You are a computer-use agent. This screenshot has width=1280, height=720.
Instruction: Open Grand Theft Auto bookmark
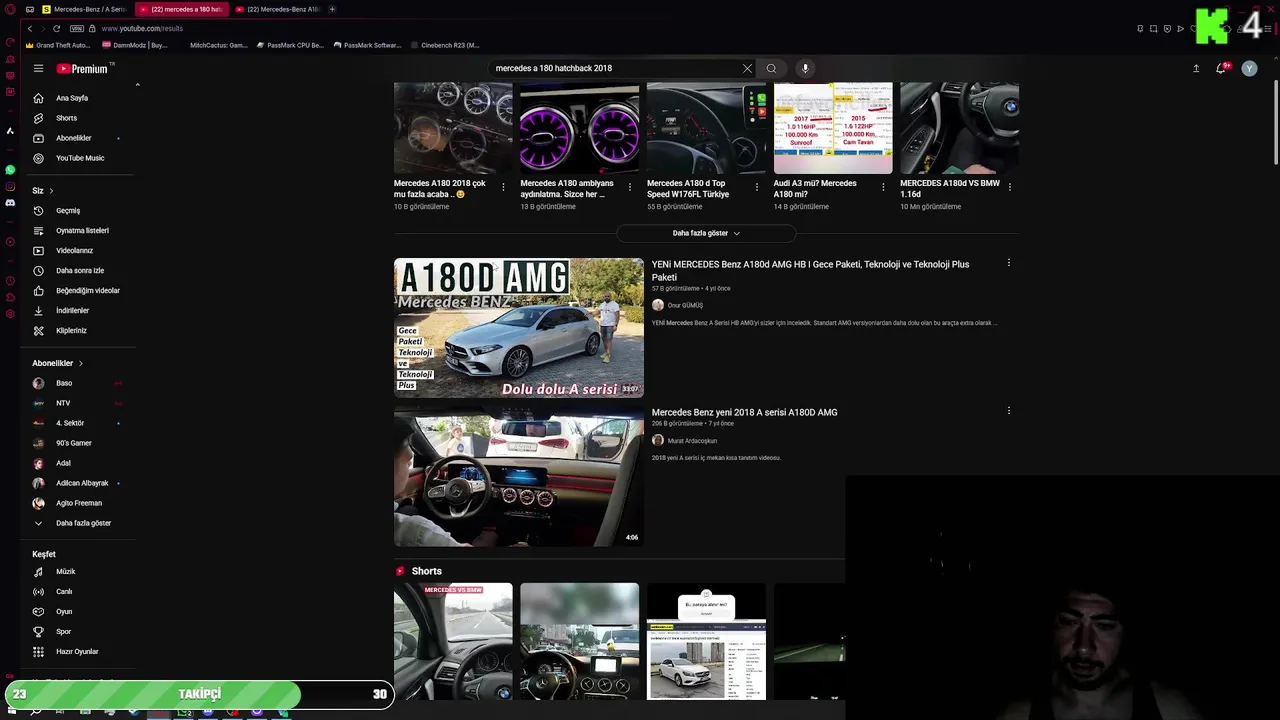58,45
